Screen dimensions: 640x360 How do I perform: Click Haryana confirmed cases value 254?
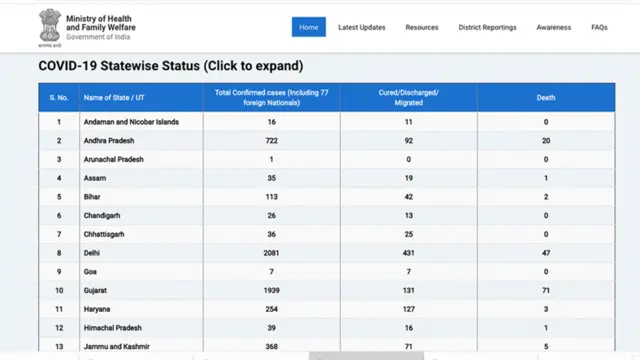click(271, 309)
